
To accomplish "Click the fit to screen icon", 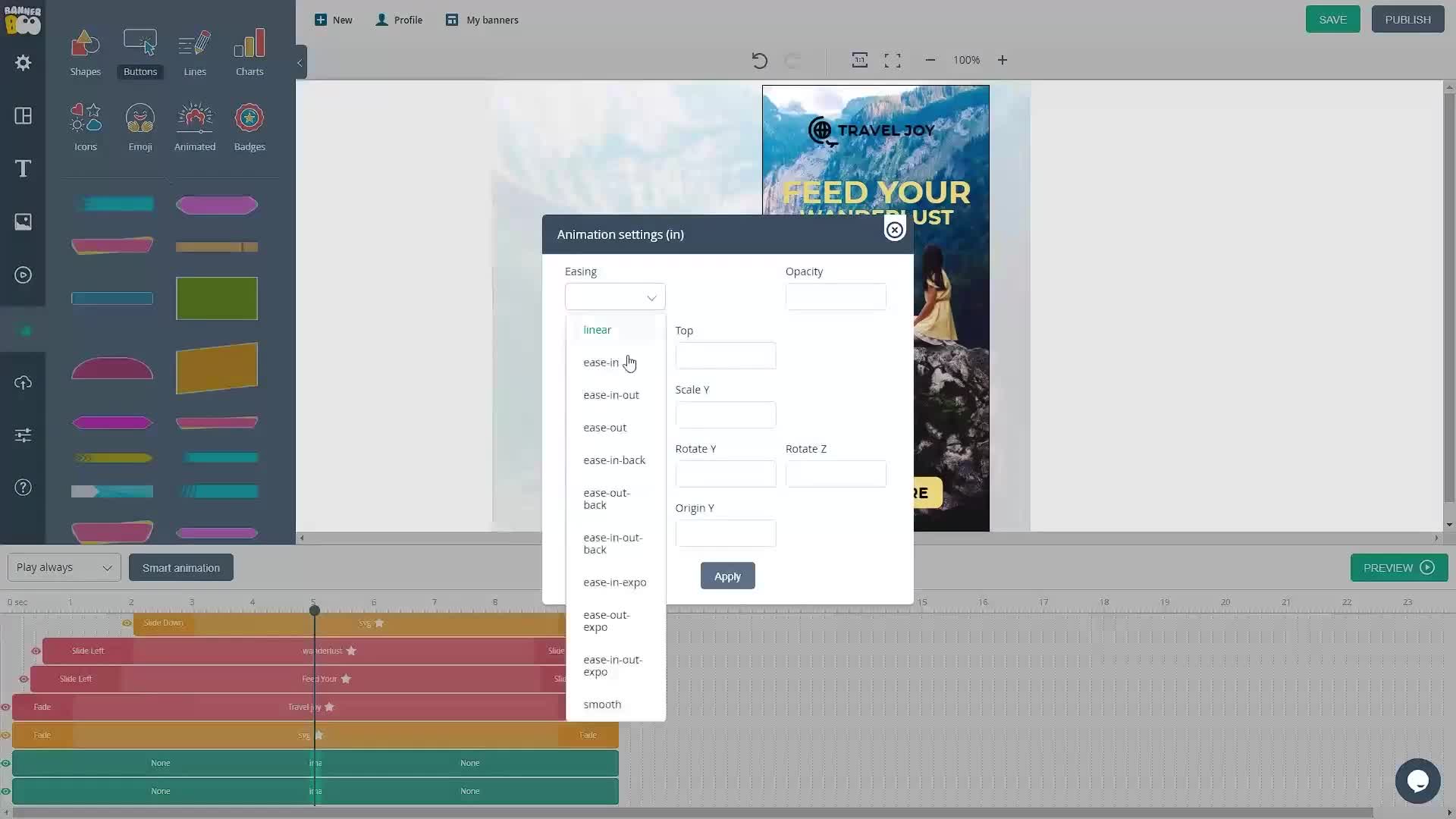I will [x=893, y=60].
